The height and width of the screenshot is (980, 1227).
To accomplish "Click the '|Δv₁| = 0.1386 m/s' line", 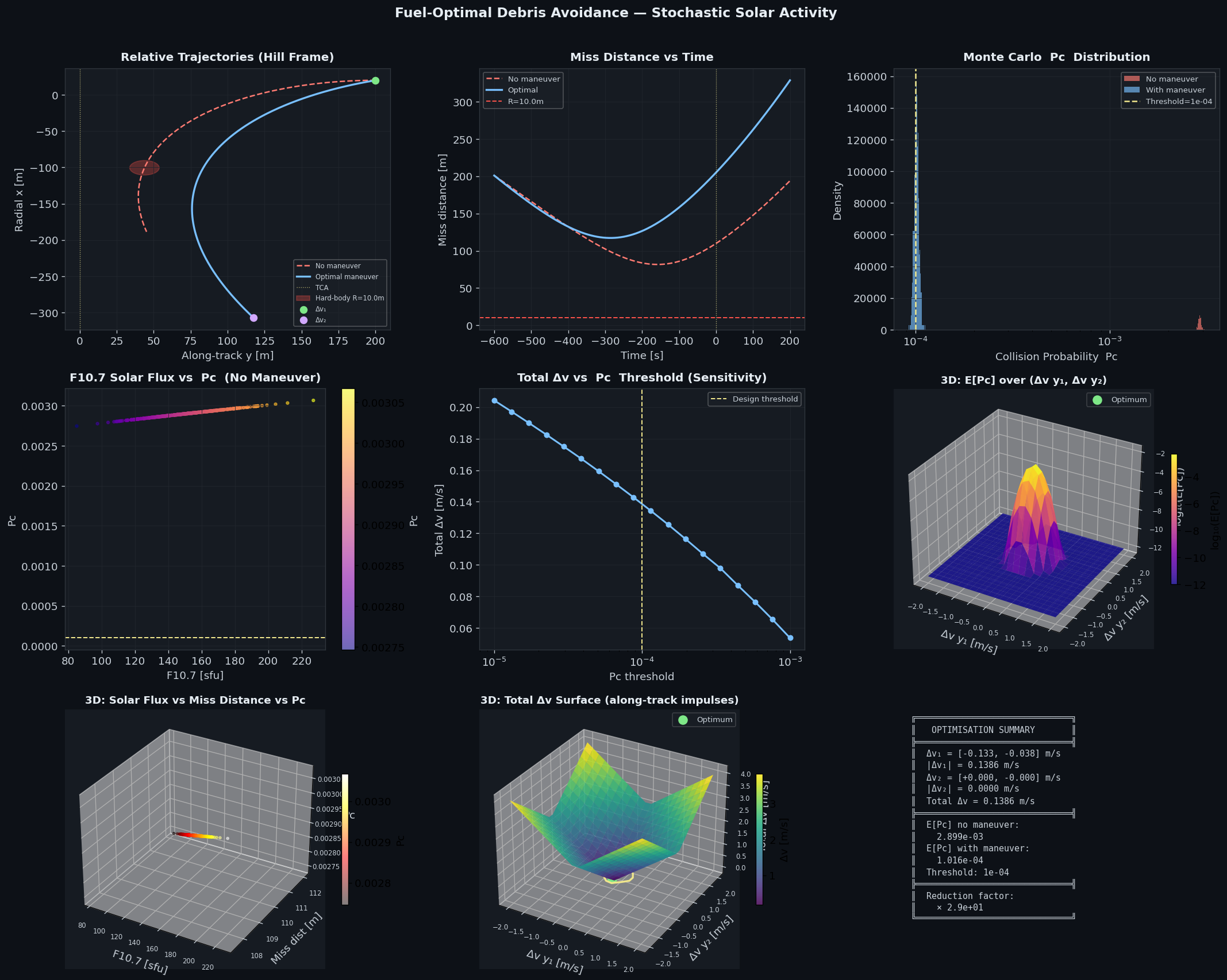I will (x=972, y=765).
